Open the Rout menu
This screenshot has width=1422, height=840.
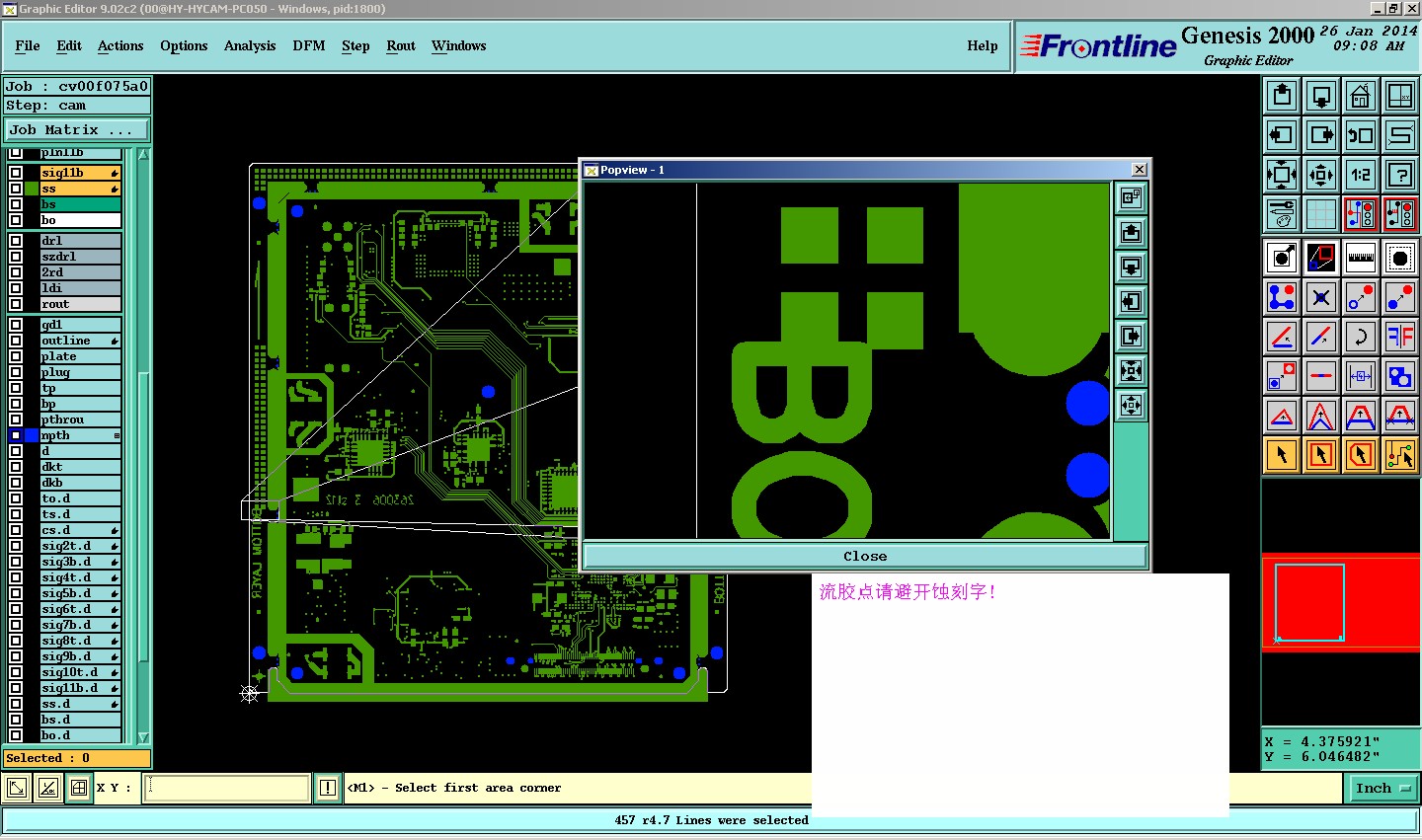(x=401, y=45)
